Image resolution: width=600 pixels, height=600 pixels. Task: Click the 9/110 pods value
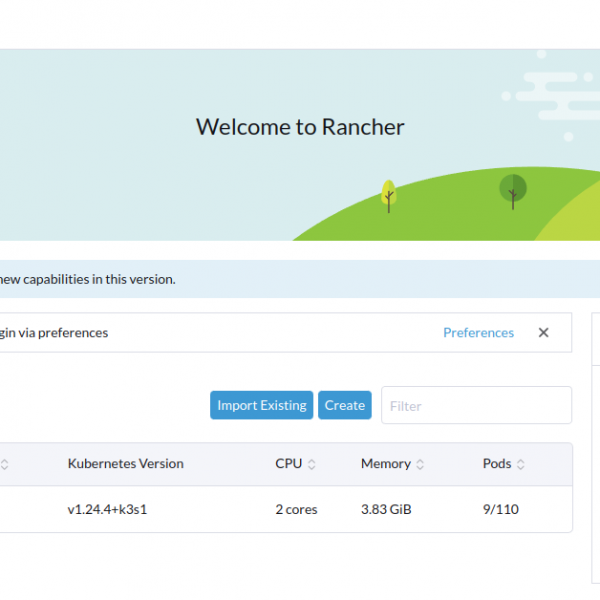click(x=500, y=509)
